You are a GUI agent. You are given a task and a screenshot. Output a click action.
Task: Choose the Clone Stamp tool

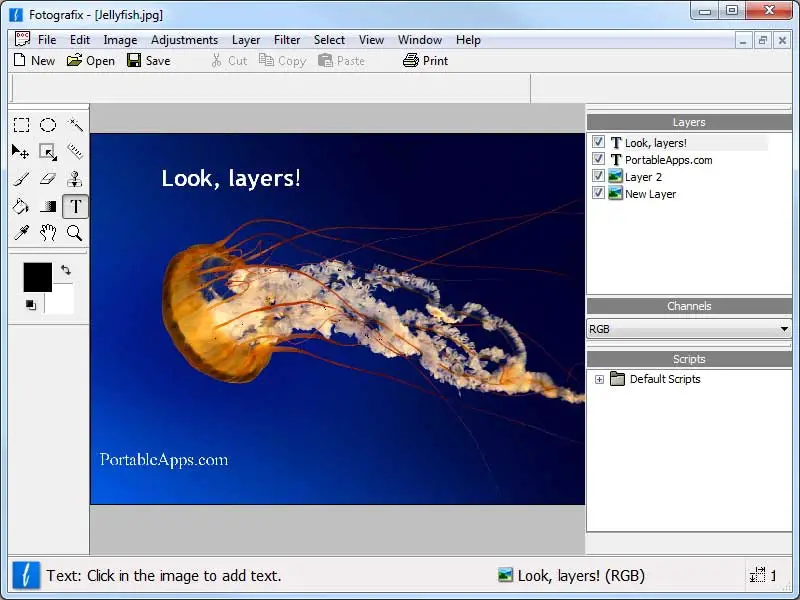point(75,179)
